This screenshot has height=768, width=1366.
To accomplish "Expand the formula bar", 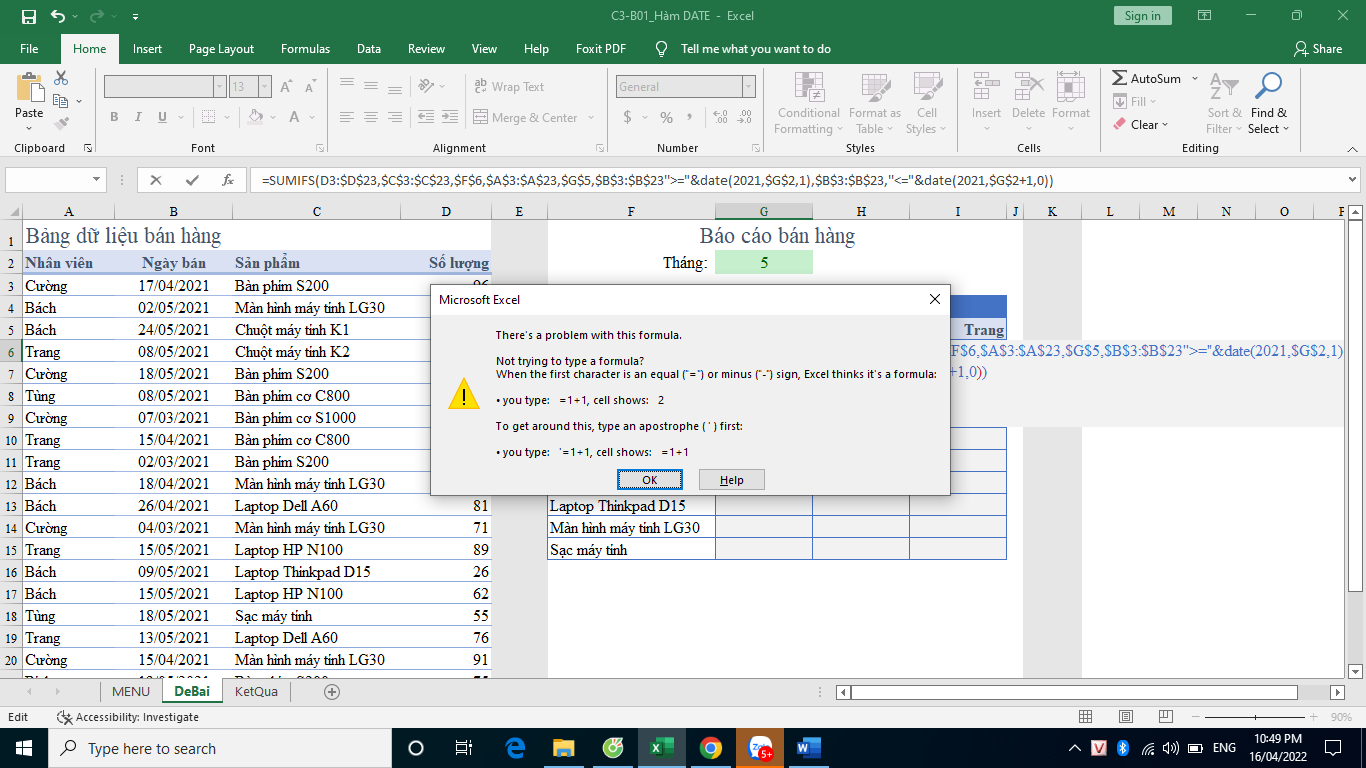I will coord(1353,180).
